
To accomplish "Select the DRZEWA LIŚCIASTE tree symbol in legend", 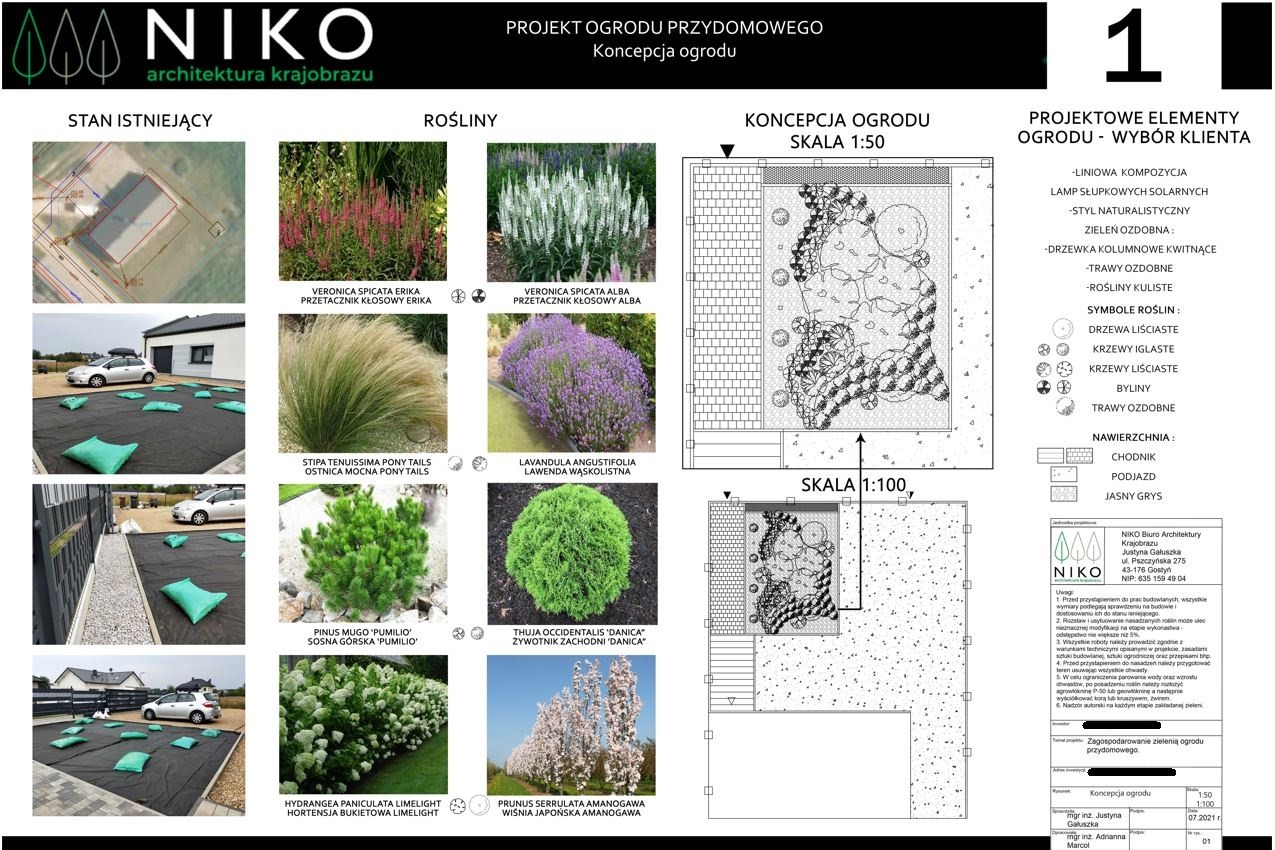I will coord(1064,327).
